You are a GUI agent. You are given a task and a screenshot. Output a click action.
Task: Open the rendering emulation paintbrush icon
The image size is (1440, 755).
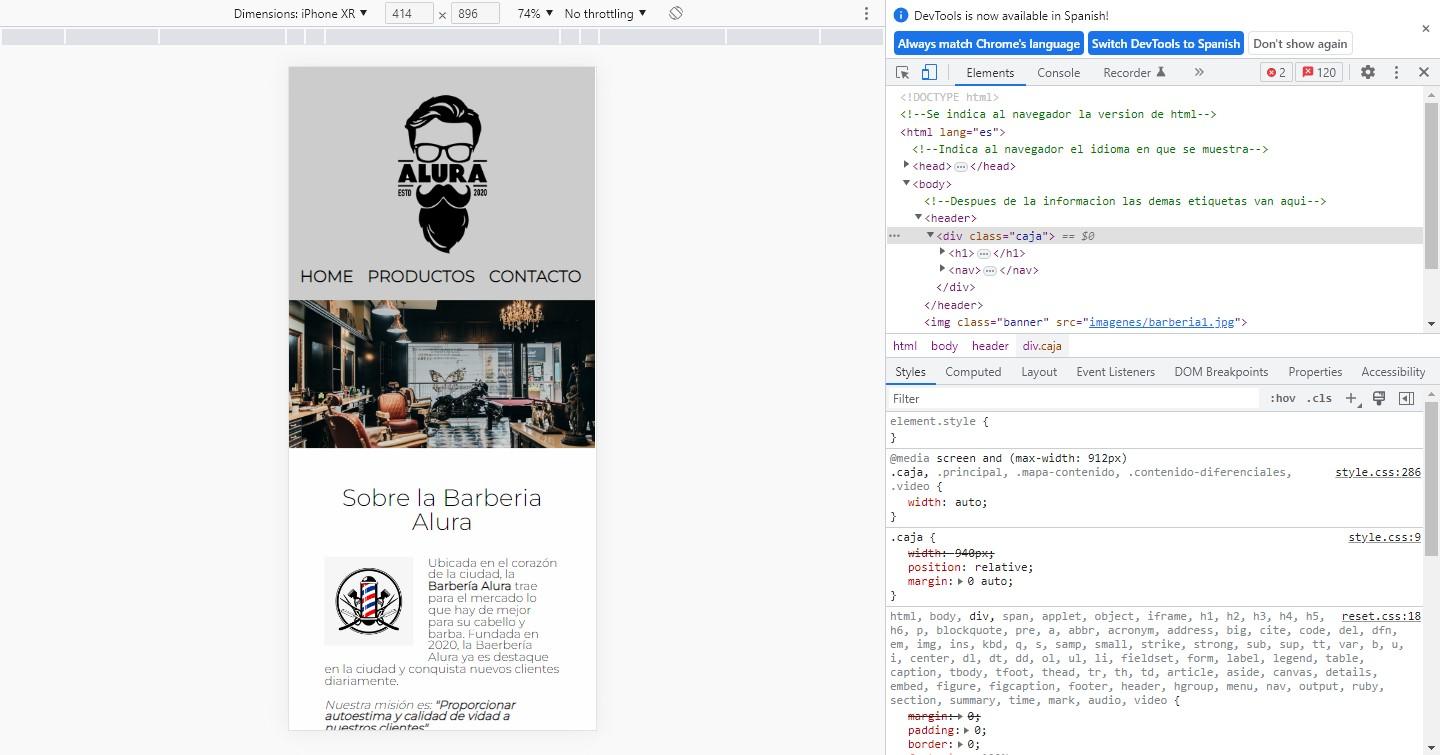point(1379,398)
